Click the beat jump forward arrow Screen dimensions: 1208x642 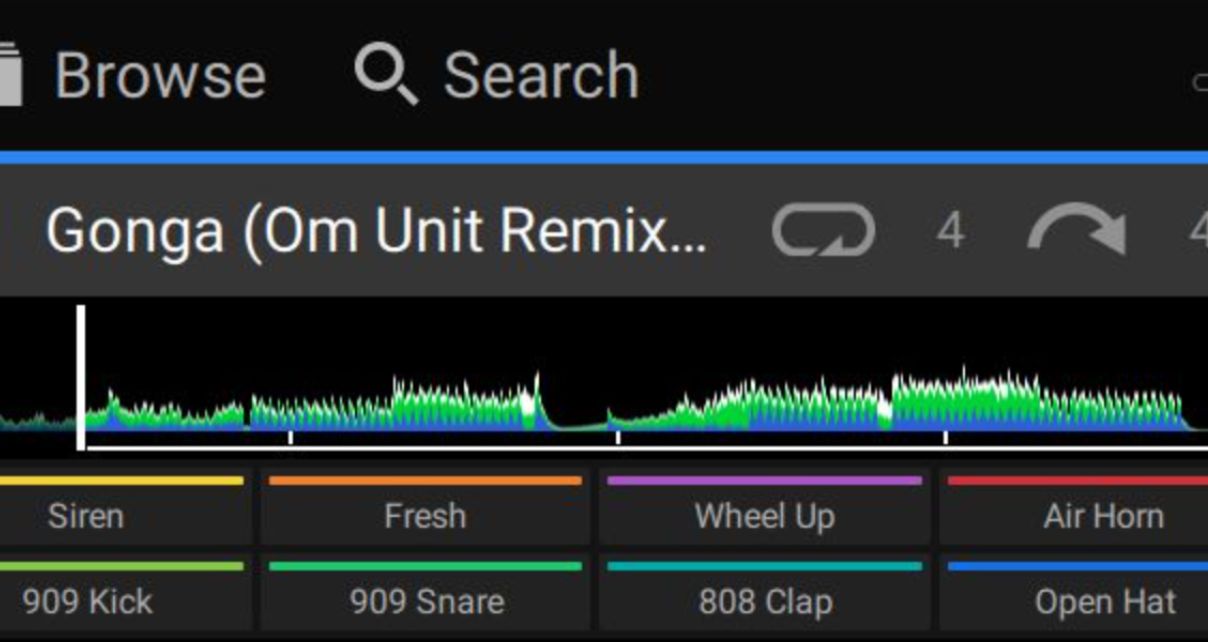click(1077, 231)
